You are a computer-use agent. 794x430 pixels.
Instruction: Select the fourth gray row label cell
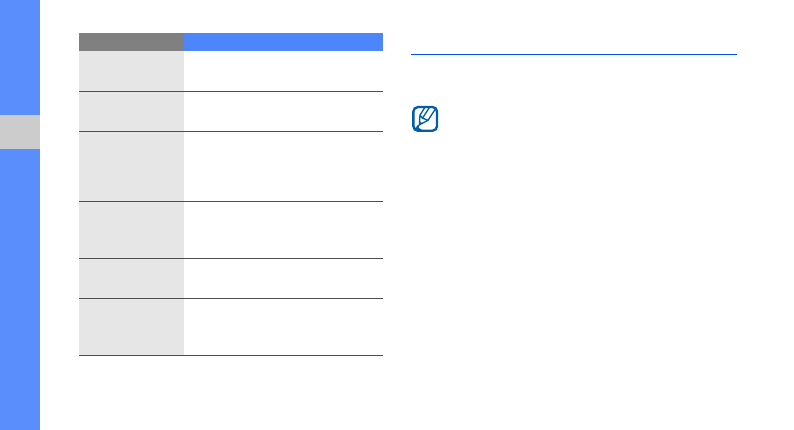pyautogui.click(x=131, y=230)
